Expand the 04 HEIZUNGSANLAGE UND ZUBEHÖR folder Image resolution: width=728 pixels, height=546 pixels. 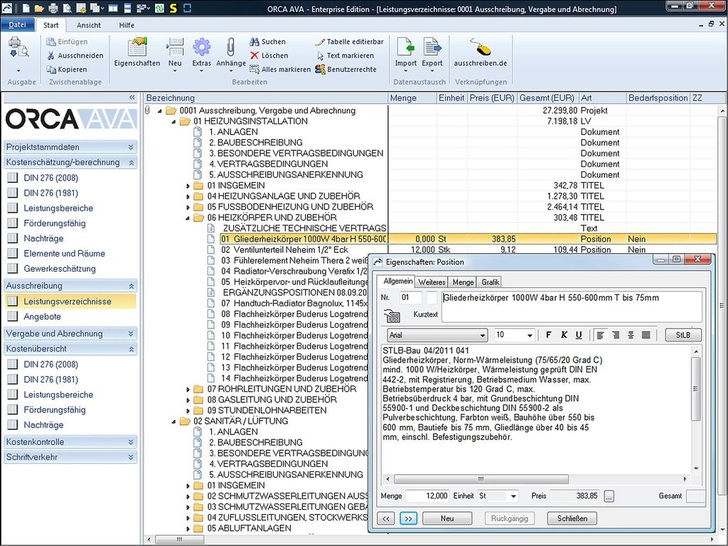point(188,196)
